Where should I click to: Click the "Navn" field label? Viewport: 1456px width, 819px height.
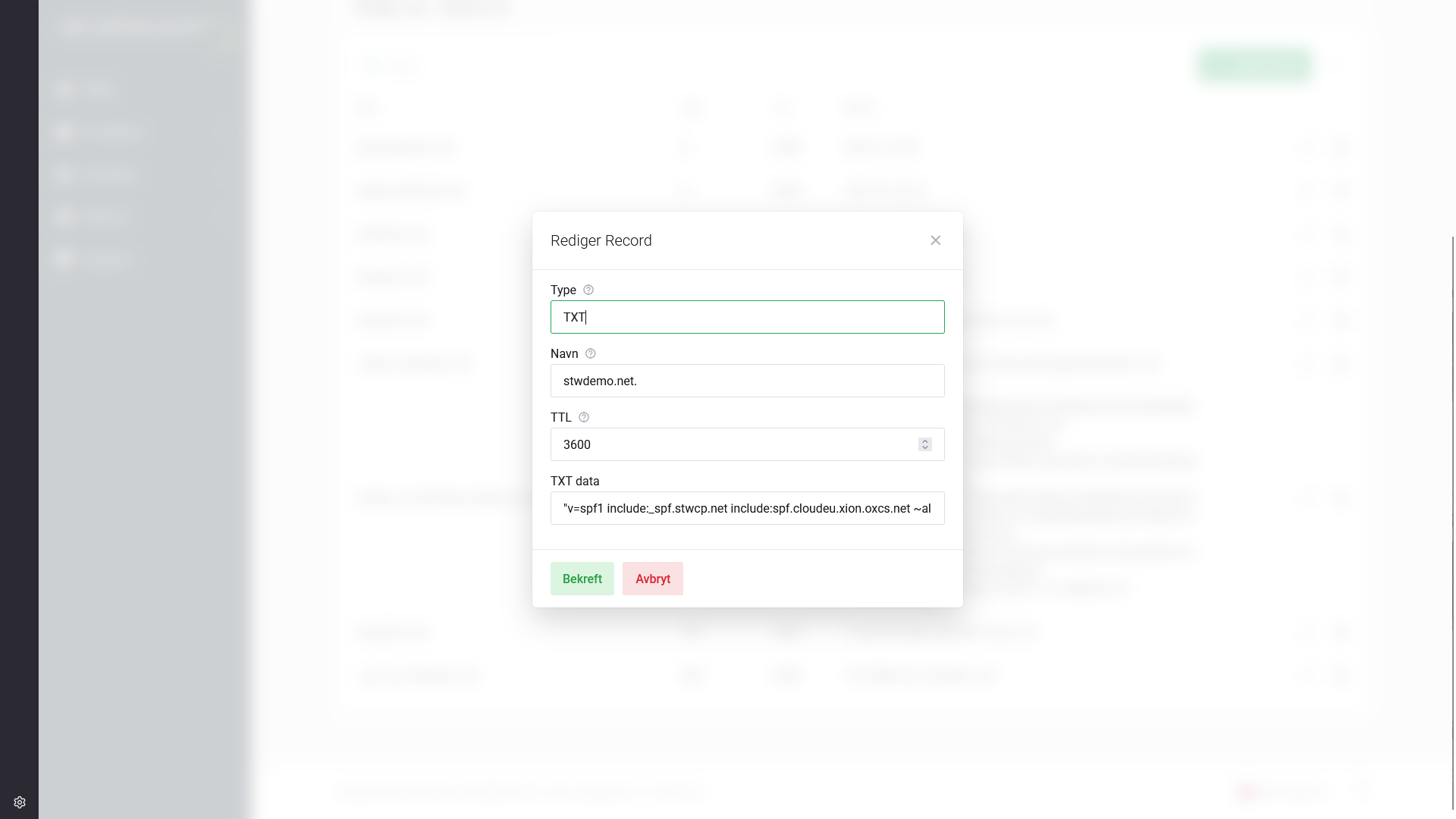[564, 353]
